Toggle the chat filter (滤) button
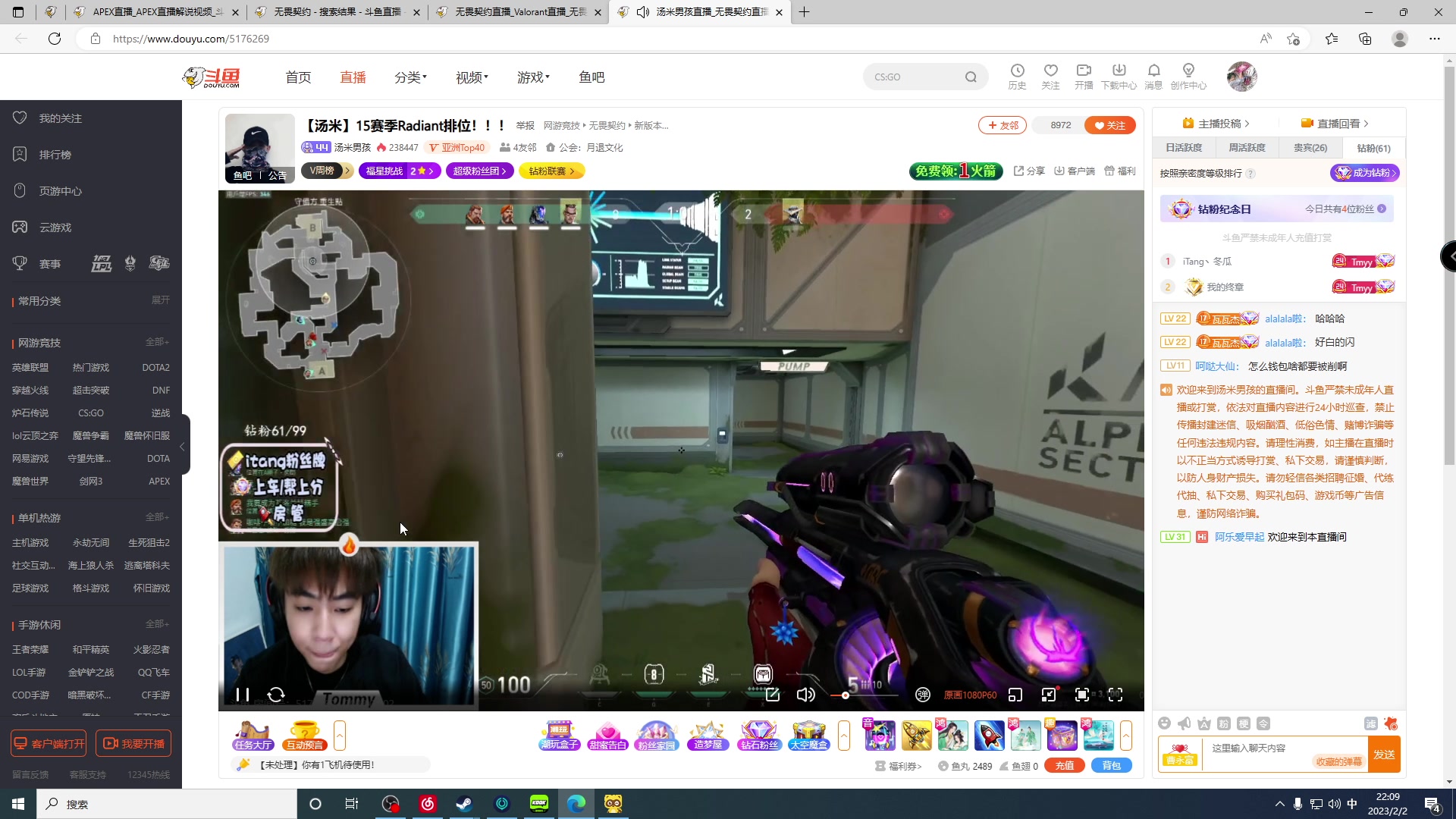Viewport: 1456px width, 819px height. 1370,723
